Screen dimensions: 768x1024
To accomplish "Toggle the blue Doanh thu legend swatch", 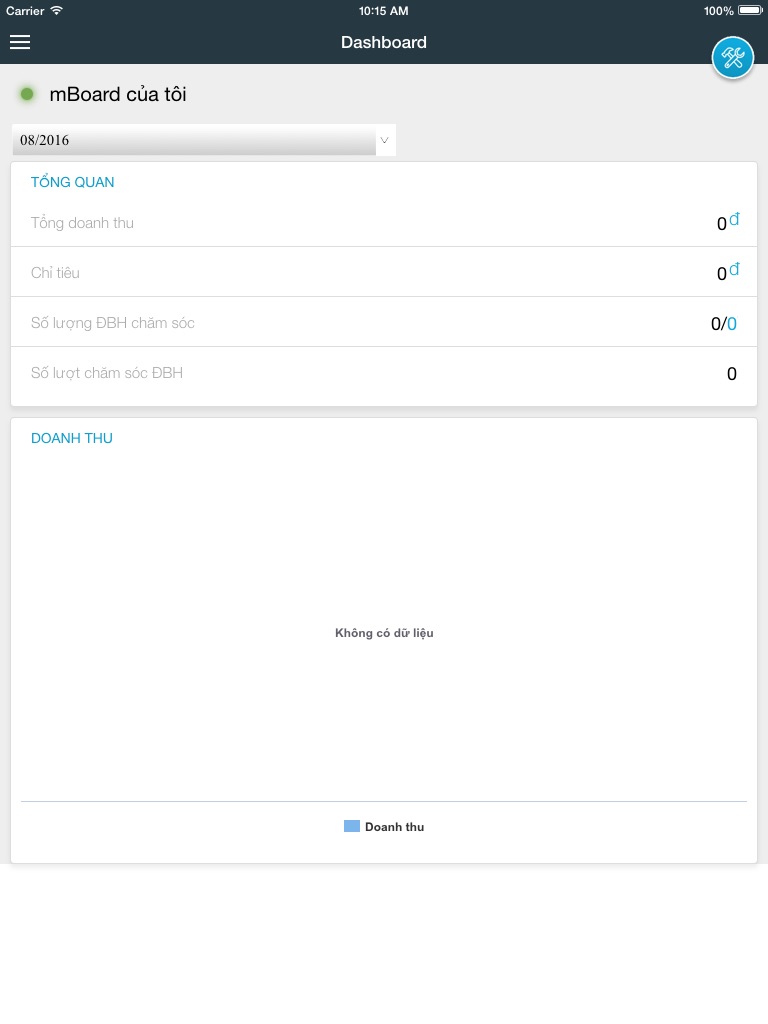I will click(352, 826).
